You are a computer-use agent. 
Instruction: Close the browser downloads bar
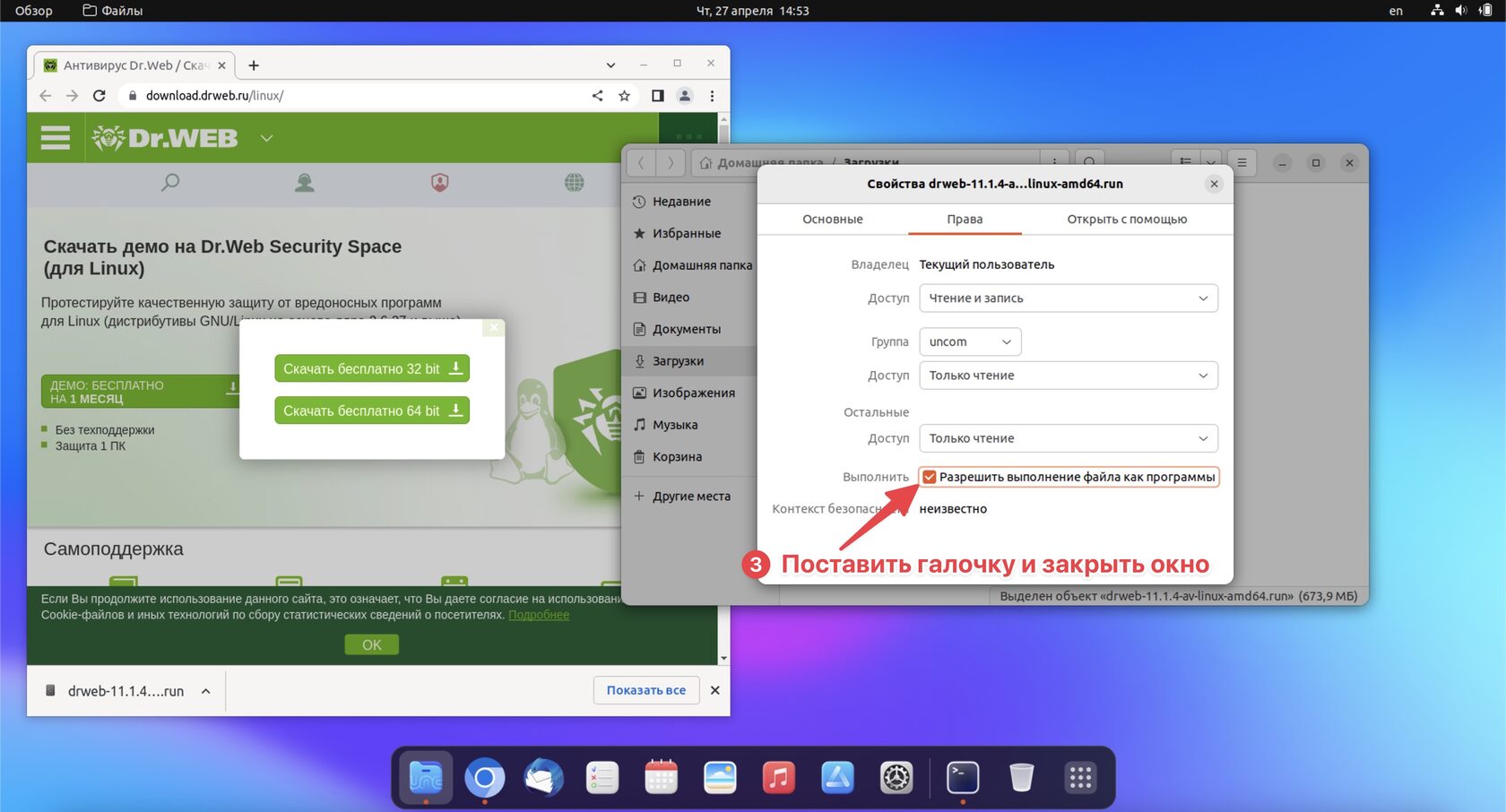714,690
